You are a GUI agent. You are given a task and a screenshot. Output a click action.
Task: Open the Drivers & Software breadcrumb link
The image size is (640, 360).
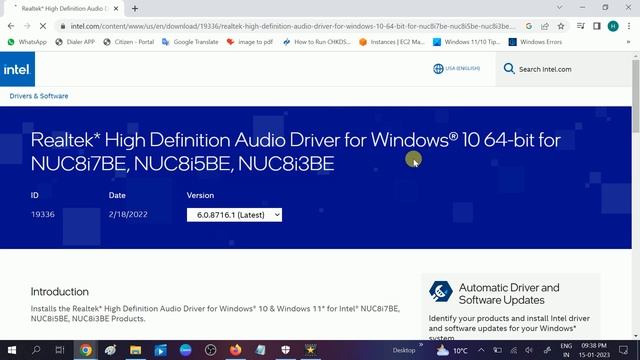pyautogui.click(x=39, y=96)
